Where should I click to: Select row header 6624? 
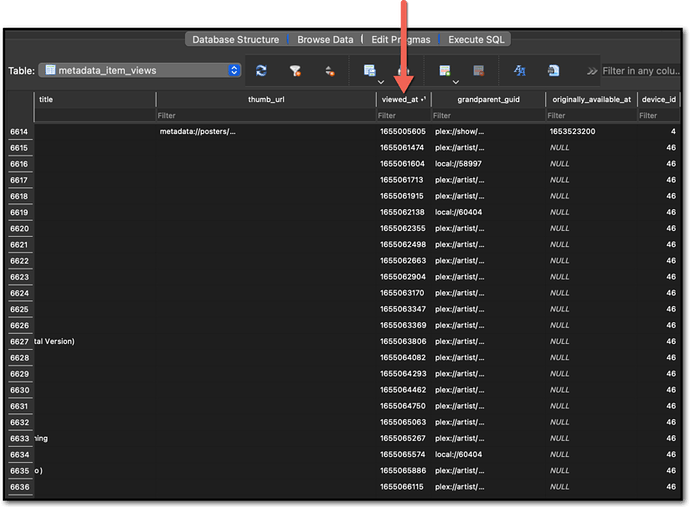(x=19, y=293)
